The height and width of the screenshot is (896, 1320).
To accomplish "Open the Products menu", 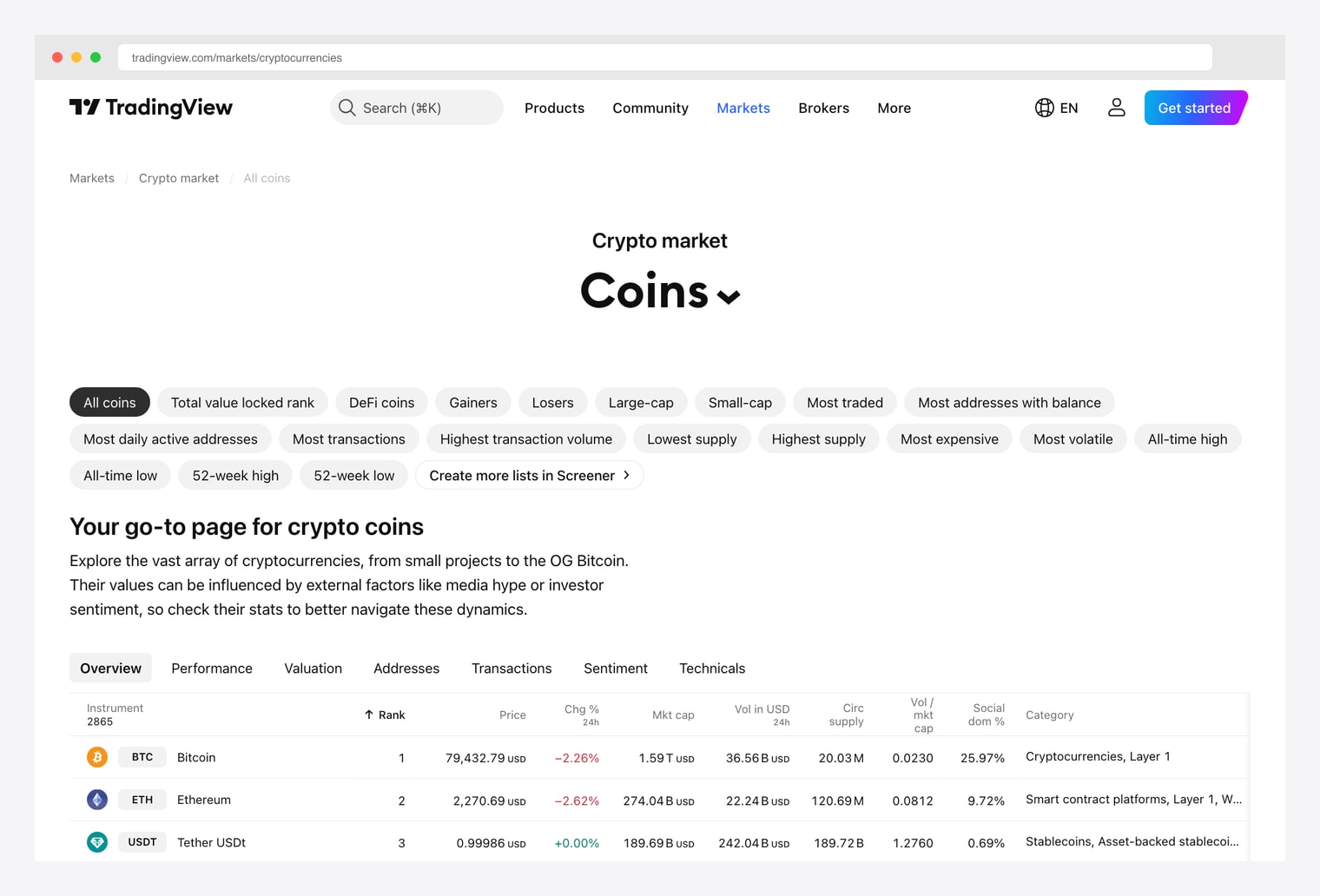I will click(x=554, y=108).
